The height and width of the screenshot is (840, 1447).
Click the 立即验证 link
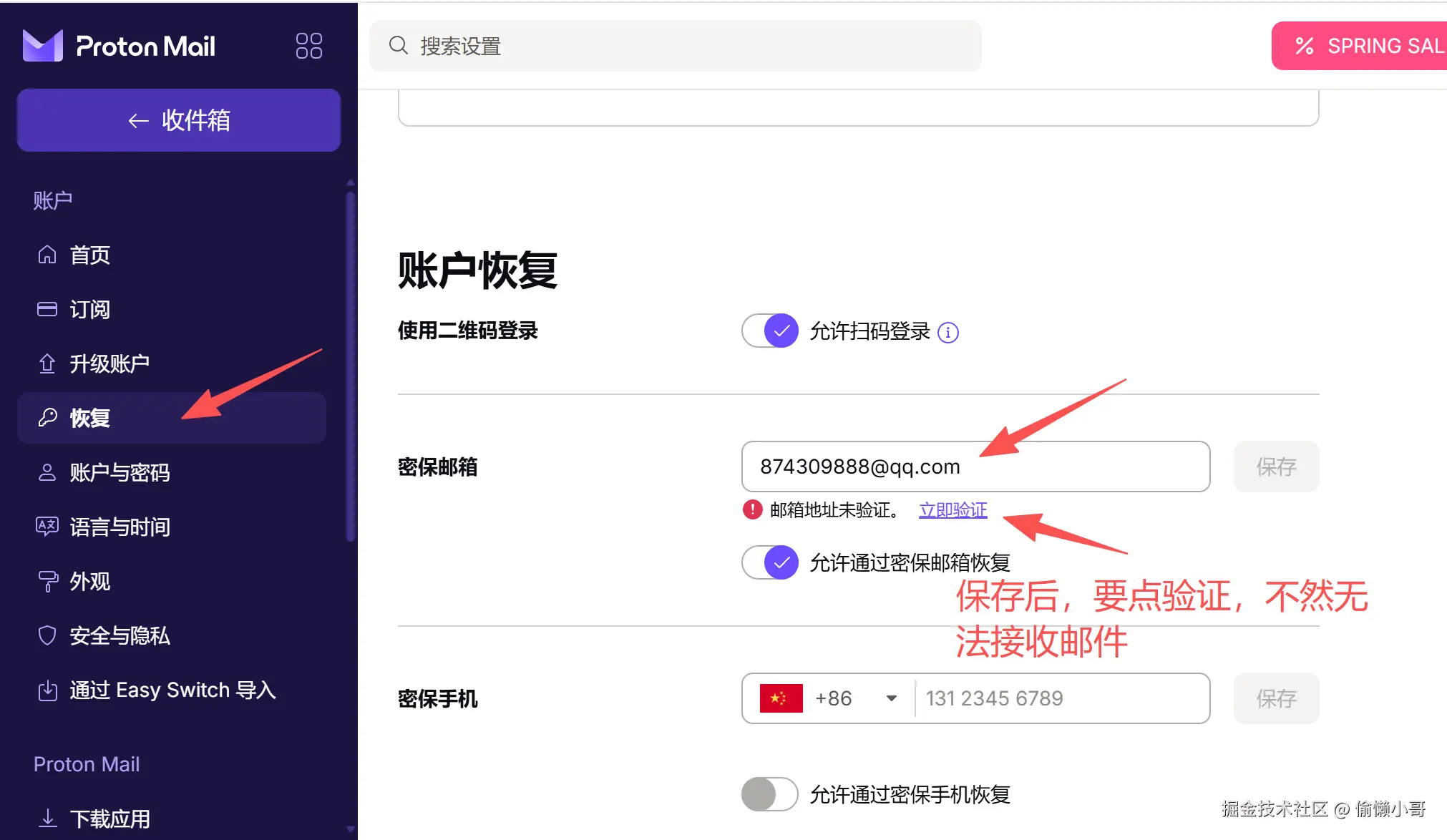click(953, 510)
